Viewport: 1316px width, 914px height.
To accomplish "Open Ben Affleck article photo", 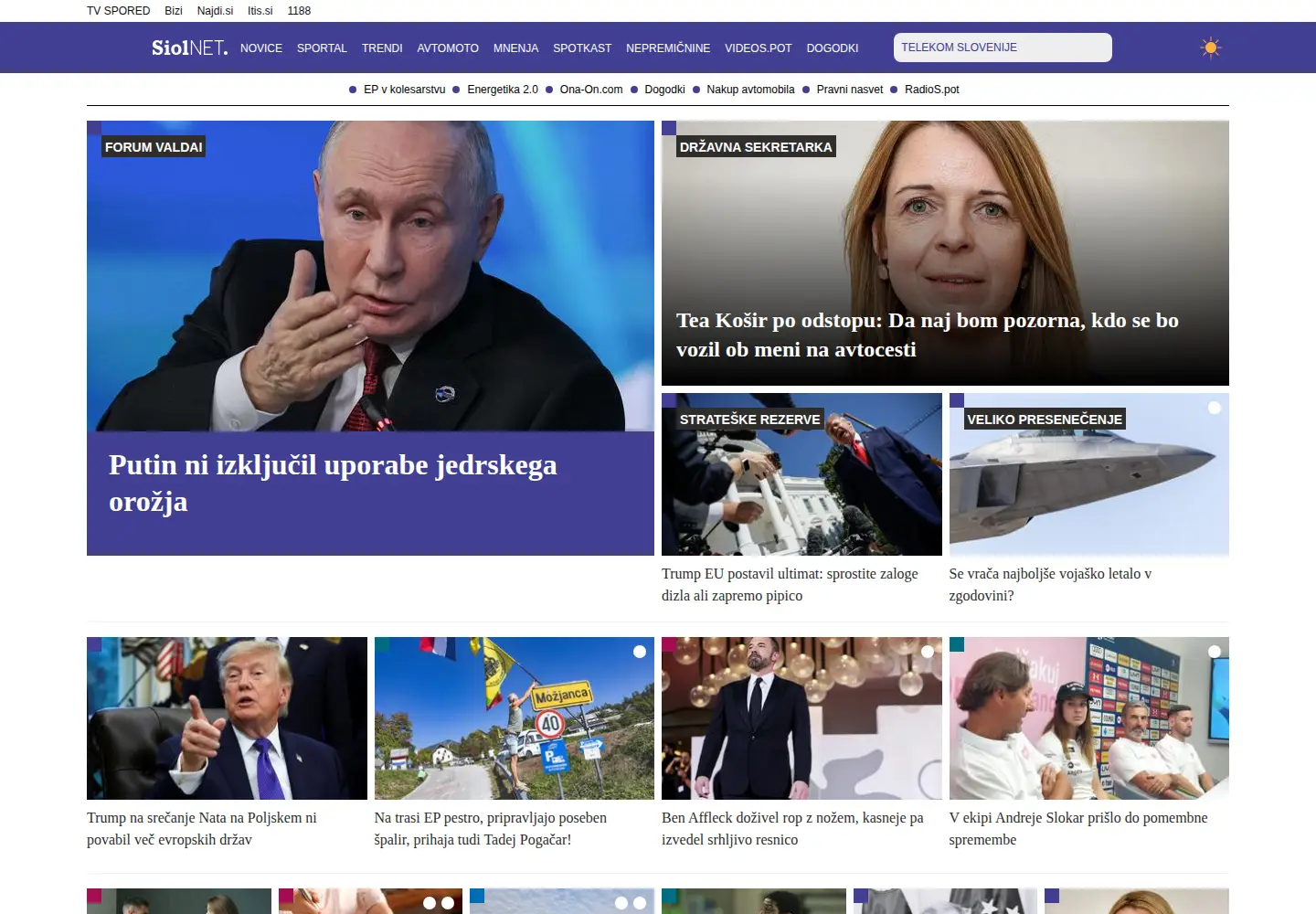I will tap(801, 718).
